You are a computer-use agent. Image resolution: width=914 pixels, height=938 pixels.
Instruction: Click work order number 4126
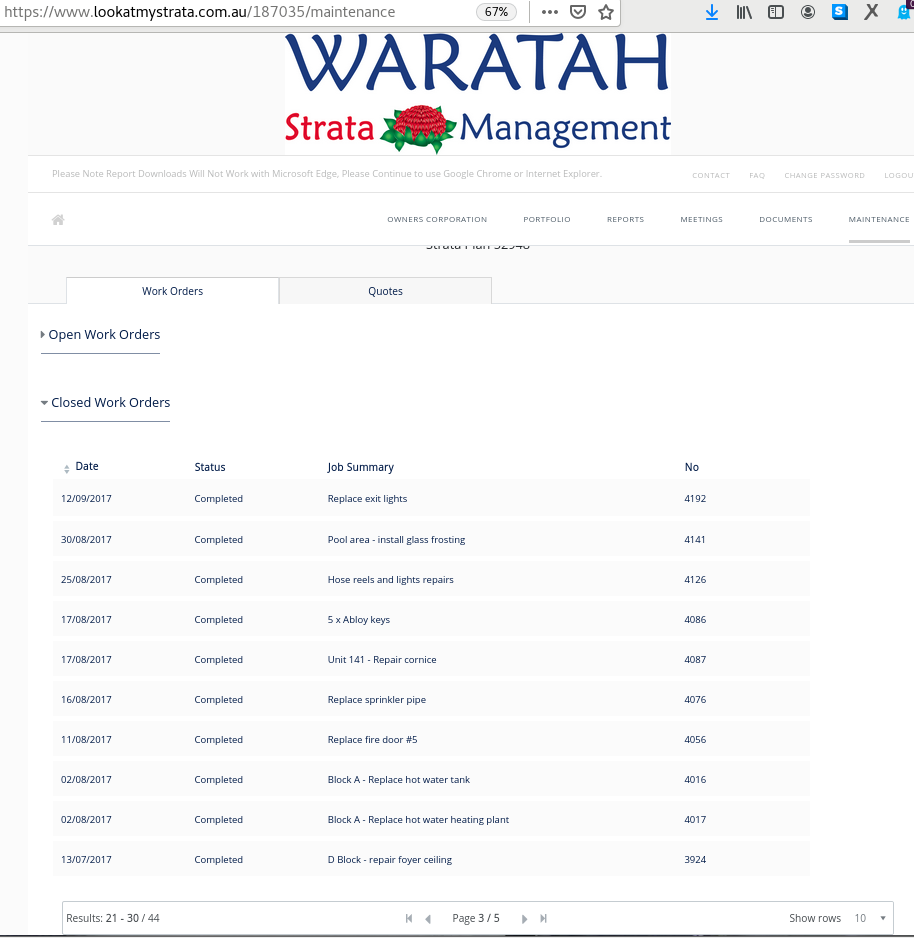[695, 580]
